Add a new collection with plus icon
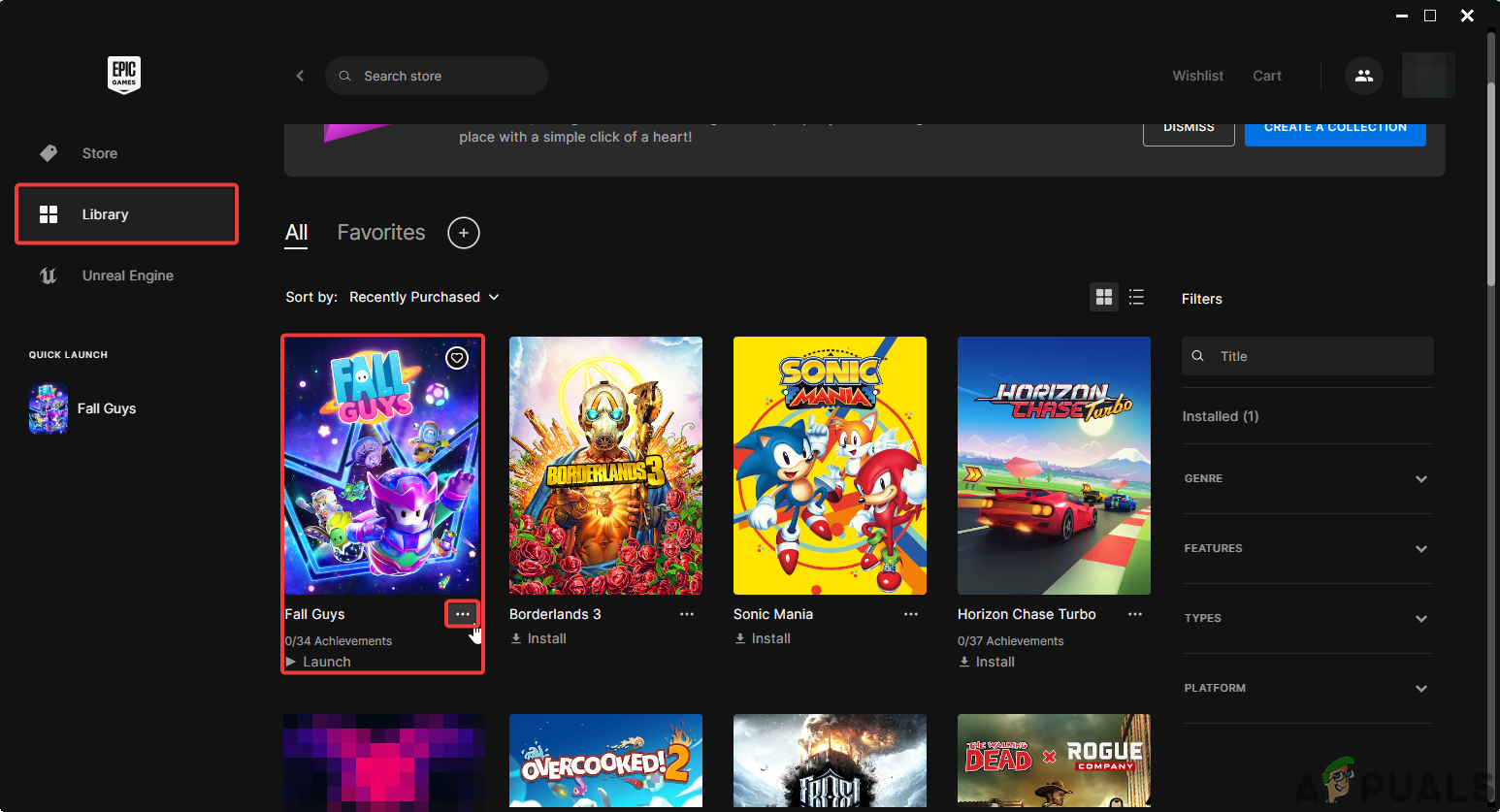The width and height of the screenshot is (1500, 812). 464,233
